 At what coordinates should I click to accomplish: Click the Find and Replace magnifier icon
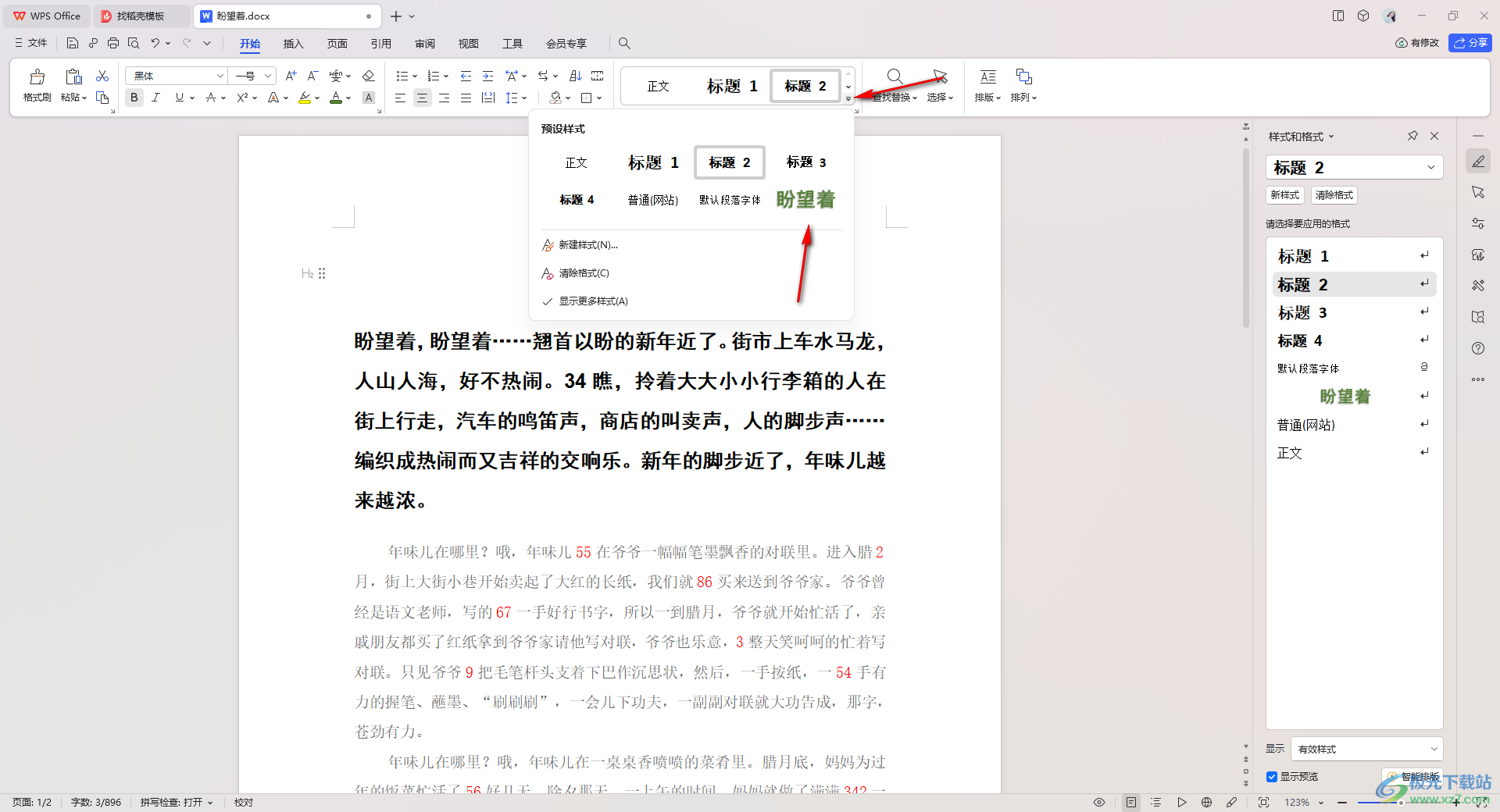pos(895,77)
